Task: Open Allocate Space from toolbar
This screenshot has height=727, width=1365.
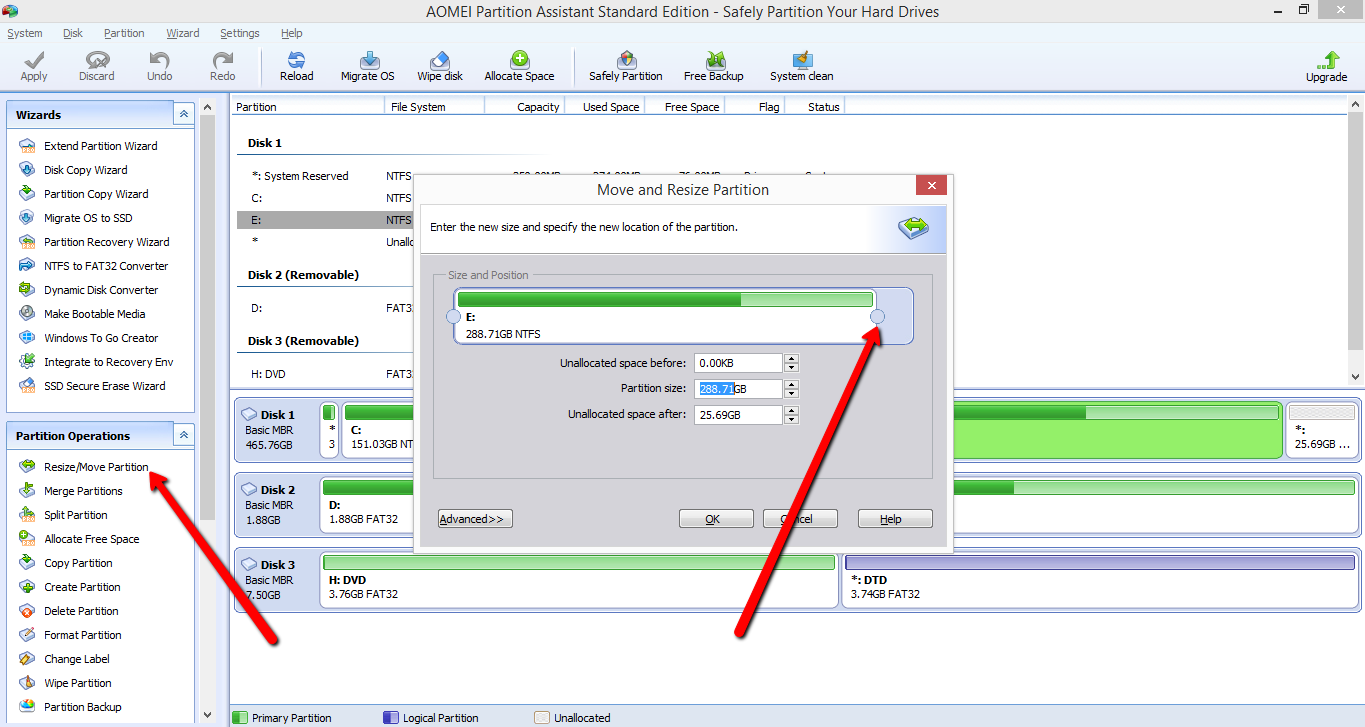Action: (x=519, y=67)
